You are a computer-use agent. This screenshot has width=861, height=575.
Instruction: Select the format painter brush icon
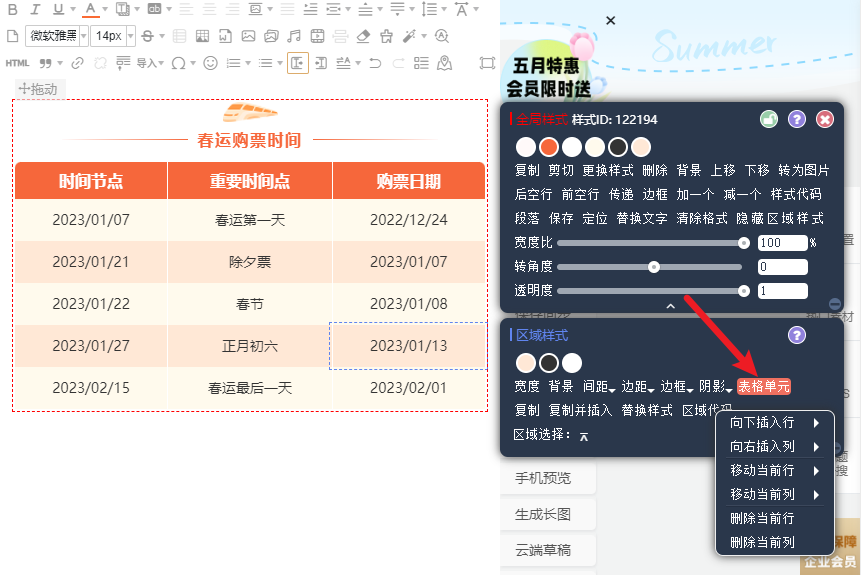(386, 36)
